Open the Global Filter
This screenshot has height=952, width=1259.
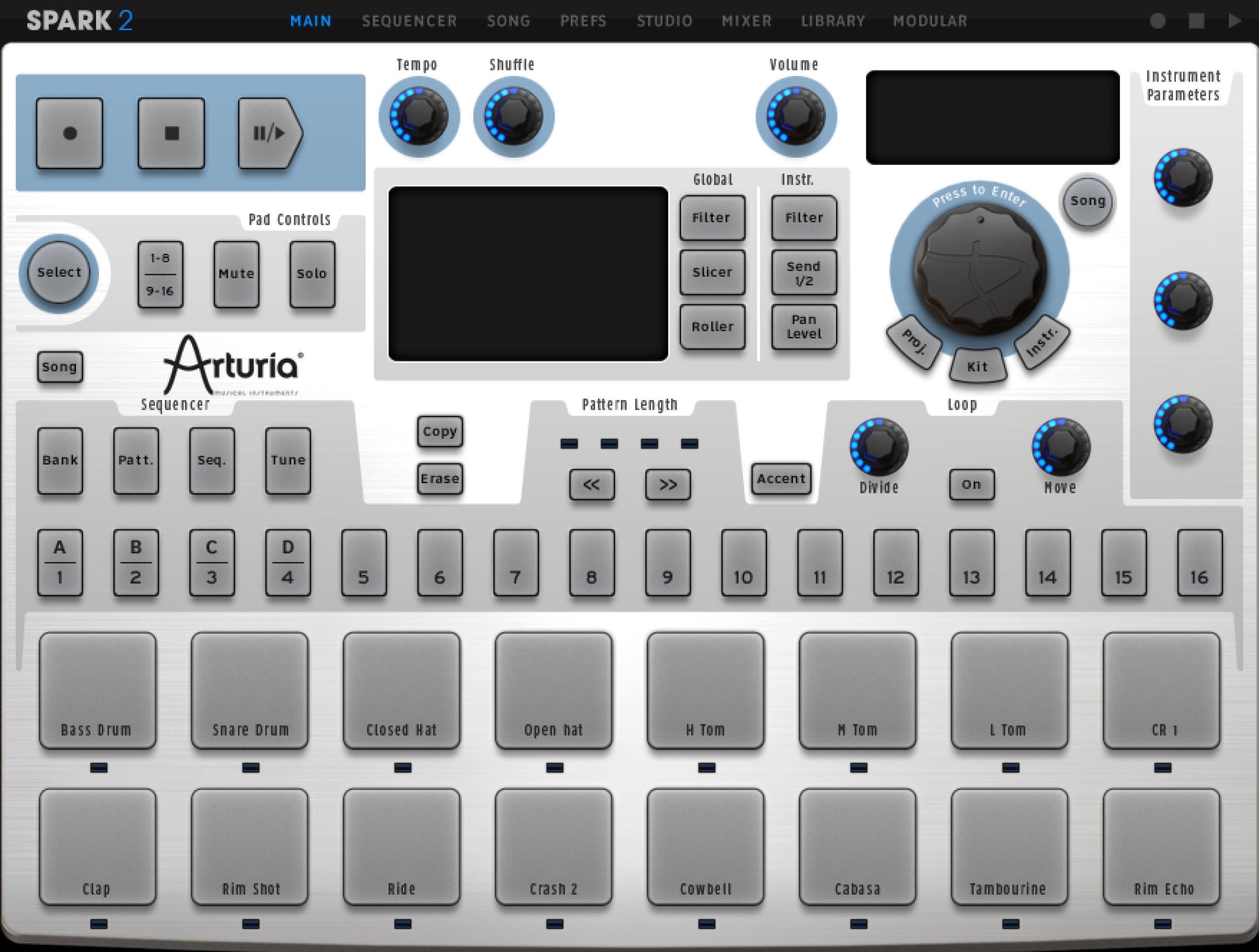712,217
